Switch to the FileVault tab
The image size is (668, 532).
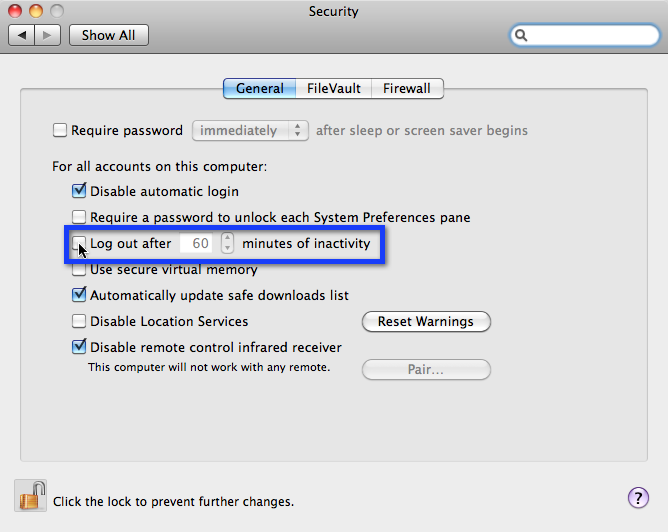click(x=334, y=89)
